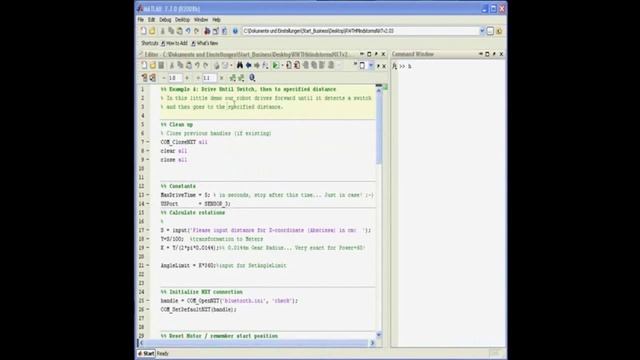Click Undo icon in Editor toolbar

click(x=197, y=65)
